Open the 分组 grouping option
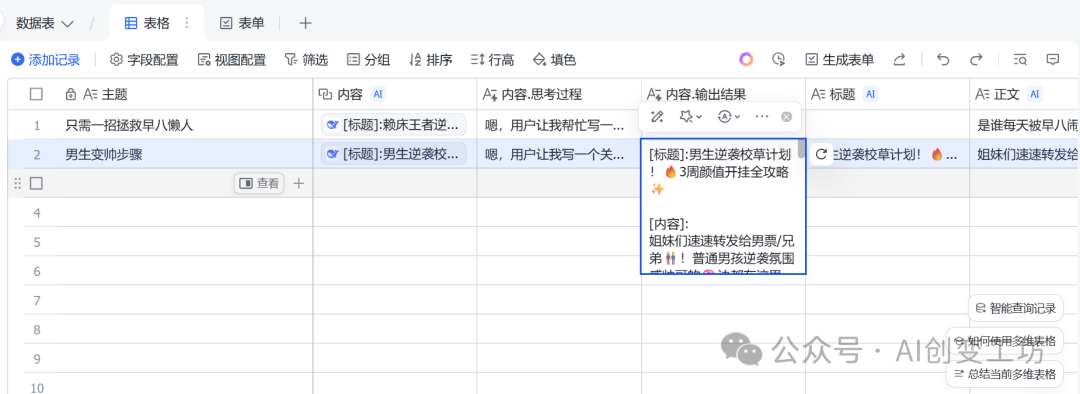 [368, 60]
